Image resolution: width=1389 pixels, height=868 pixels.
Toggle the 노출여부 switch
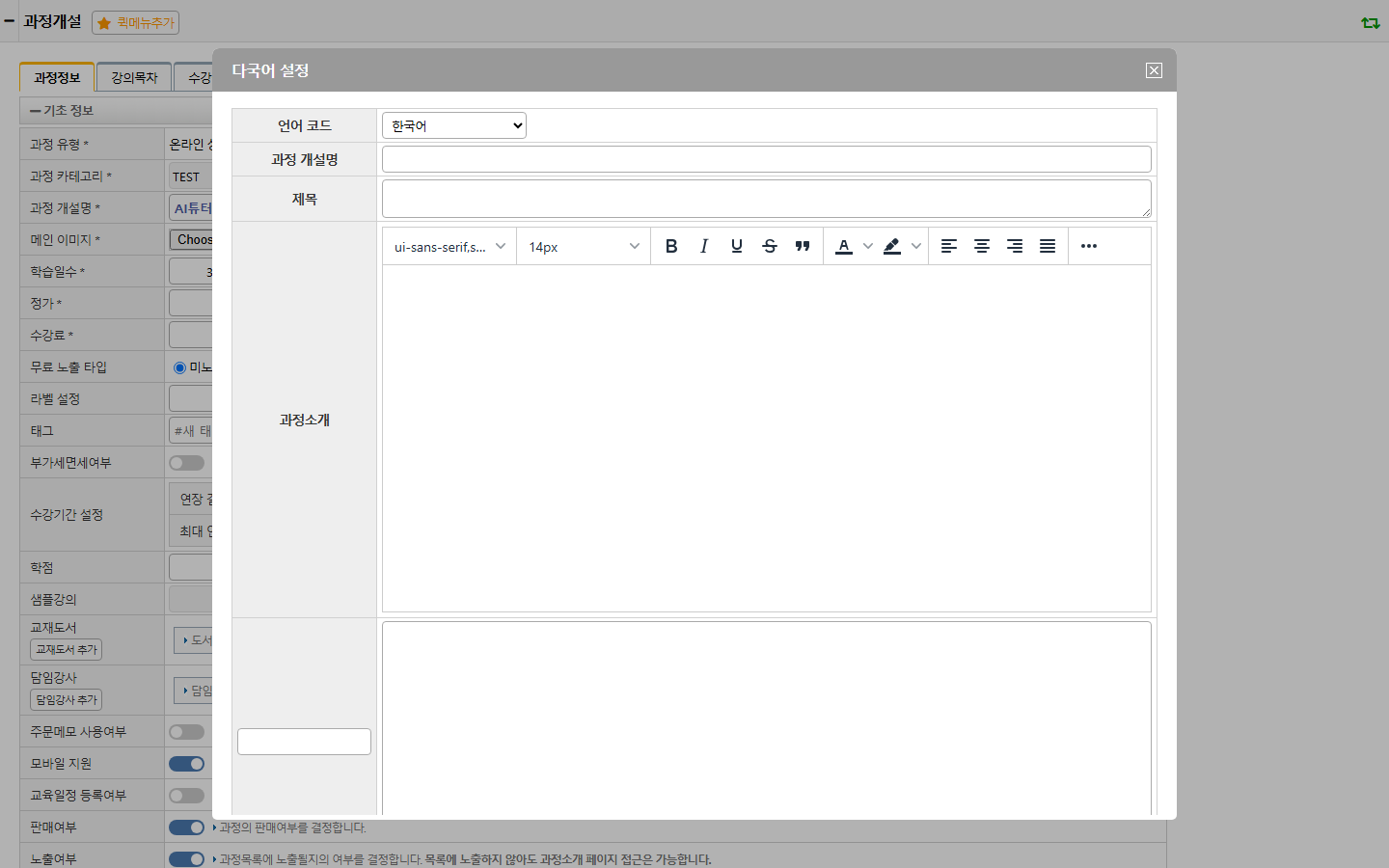click(x=187, y=859)
